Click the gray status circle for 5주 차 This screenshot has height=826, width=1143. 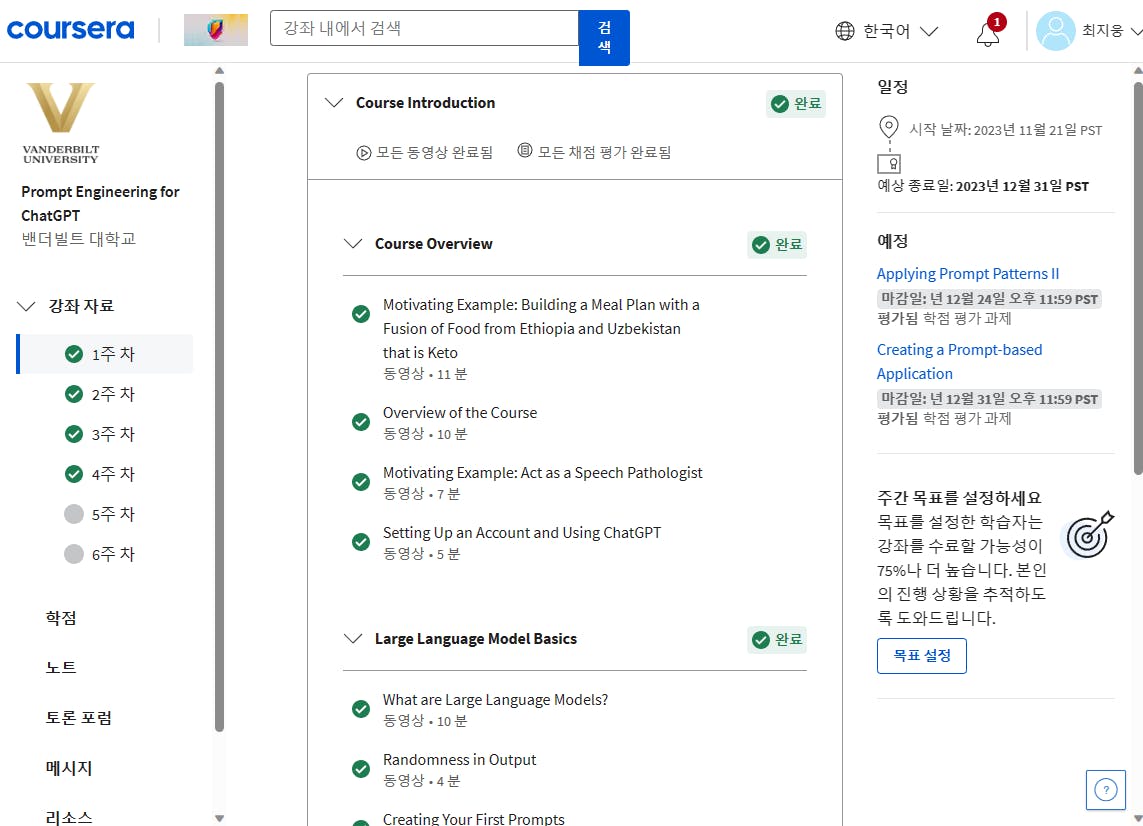point(74,514)
